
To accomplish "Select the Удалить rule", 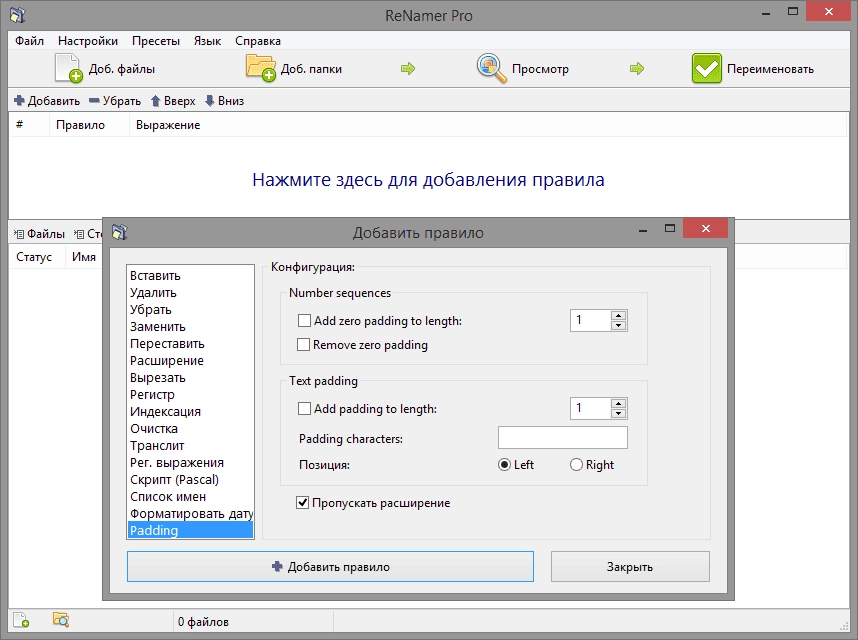I will click(190, 293).
